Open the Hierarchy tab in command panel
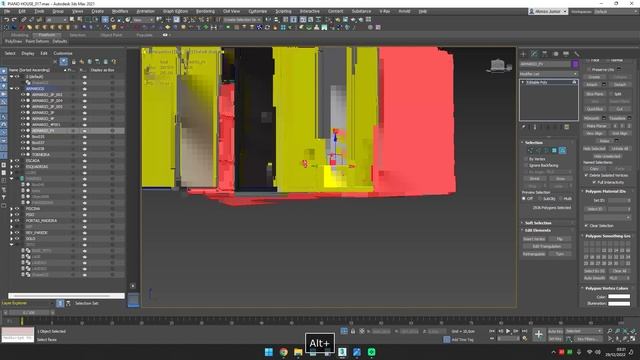640x360 pixels. pos(544,54)
